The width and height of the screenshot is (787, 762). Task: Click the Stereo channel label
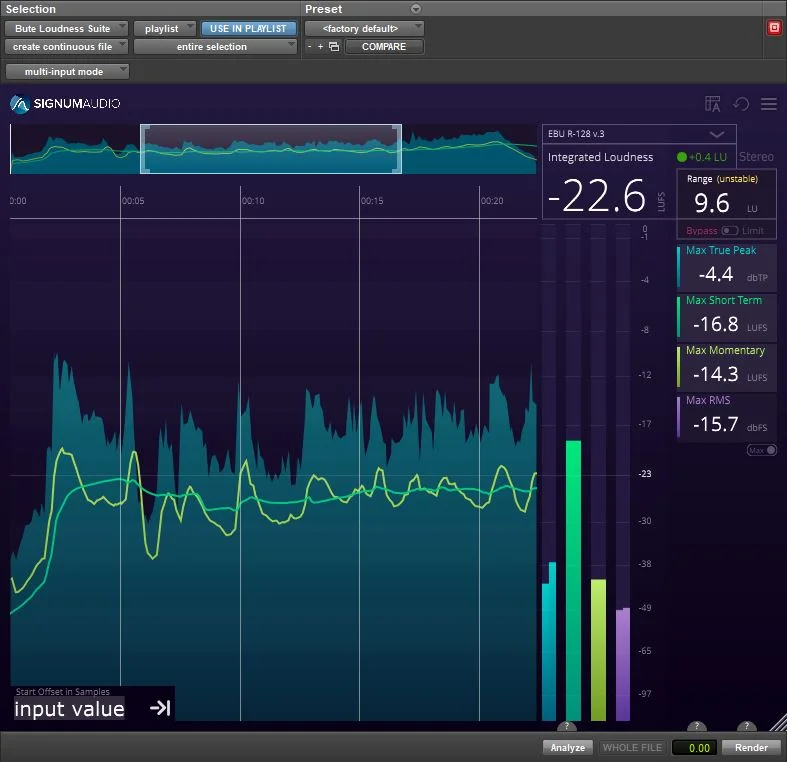(756, 157)
